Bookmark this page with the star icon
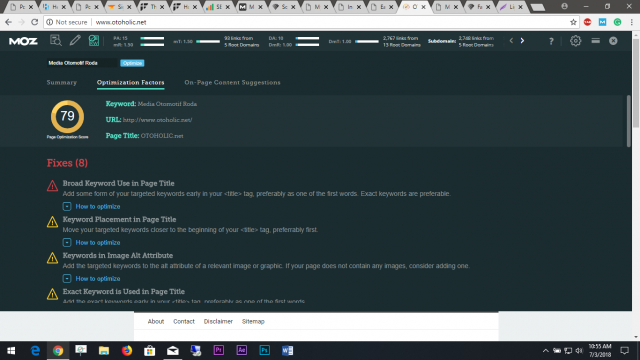640x360 pixels. pos(573,22)
